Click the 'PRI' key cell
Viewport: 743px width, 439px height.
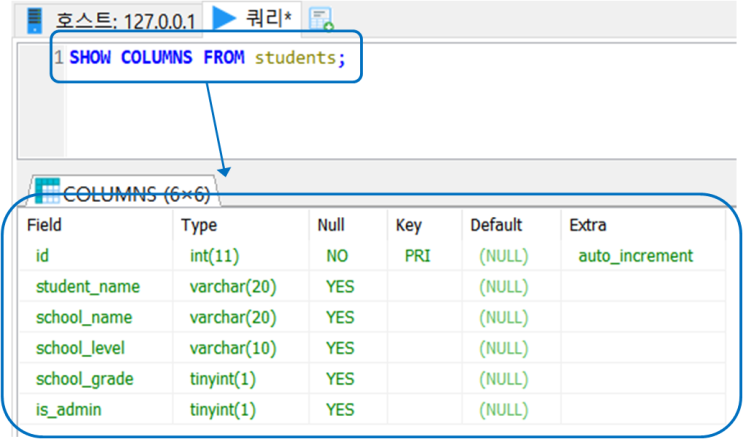pyautogui.click(x=425, y=256)
